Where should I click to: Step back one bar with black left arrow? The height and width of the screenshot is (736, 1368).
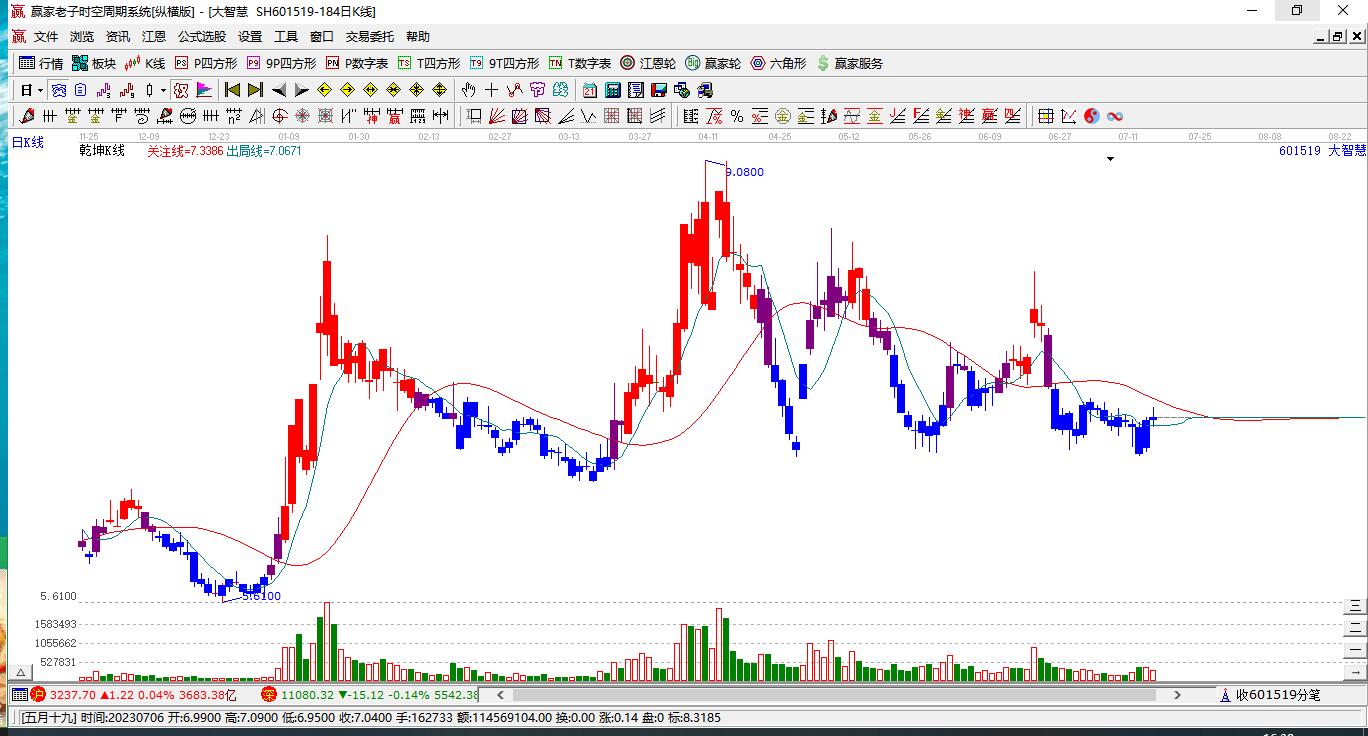point(279,90)
